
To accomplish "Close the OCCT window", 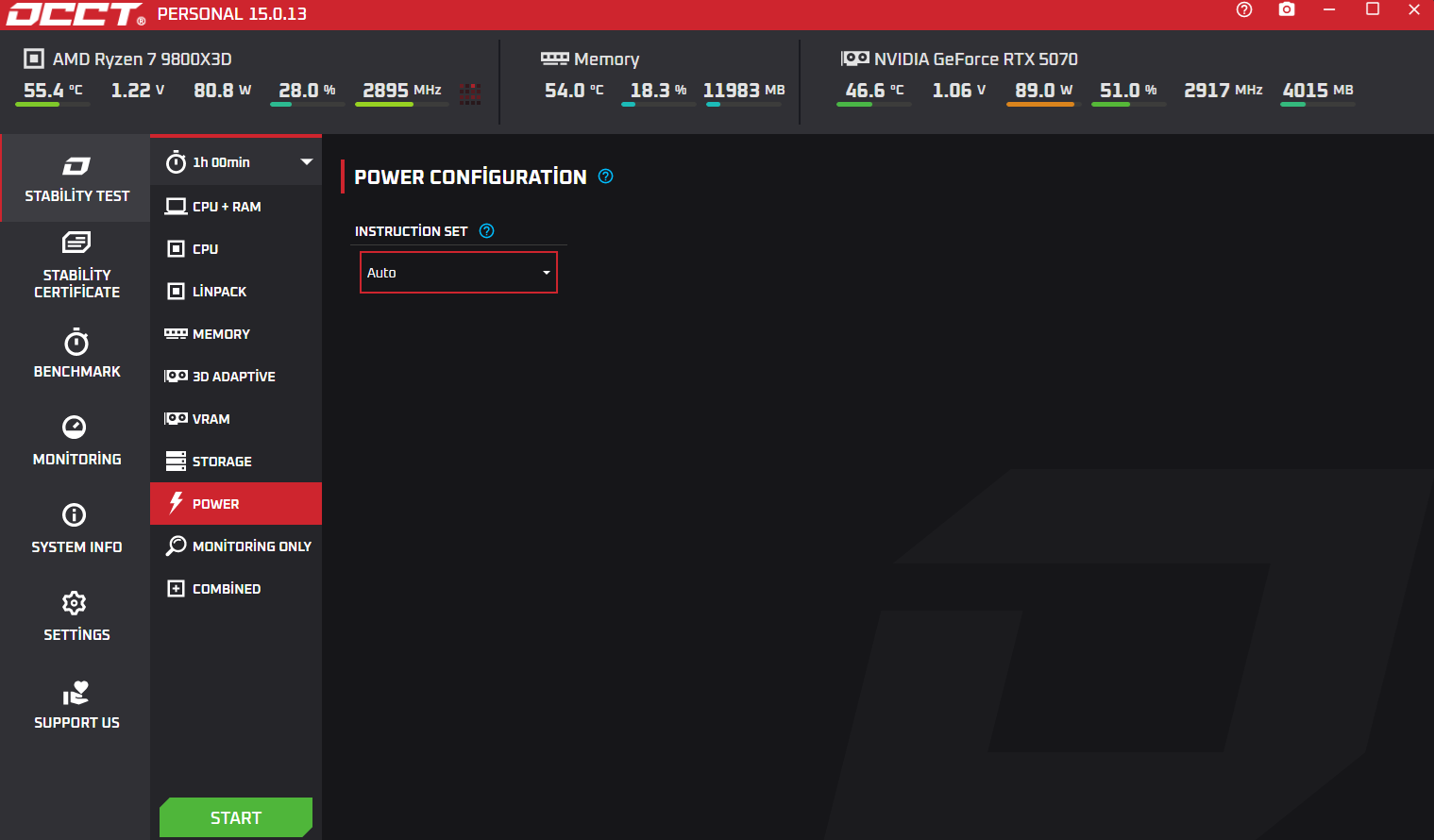I will click(x=1414, y=9).
